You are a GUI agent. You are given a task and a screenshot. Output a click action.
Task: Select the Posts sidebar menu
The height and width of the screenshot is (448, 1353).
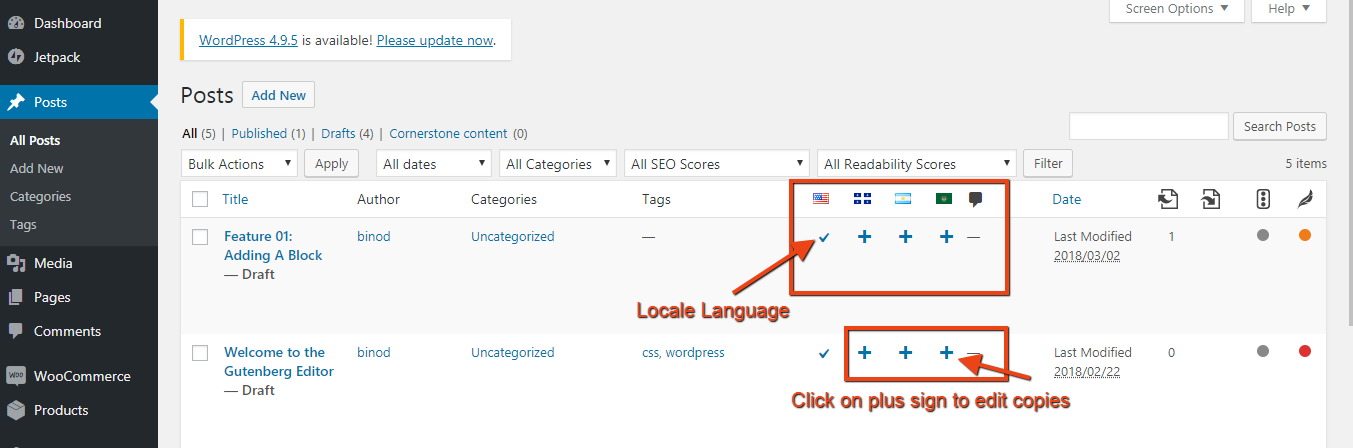[79, 102]
